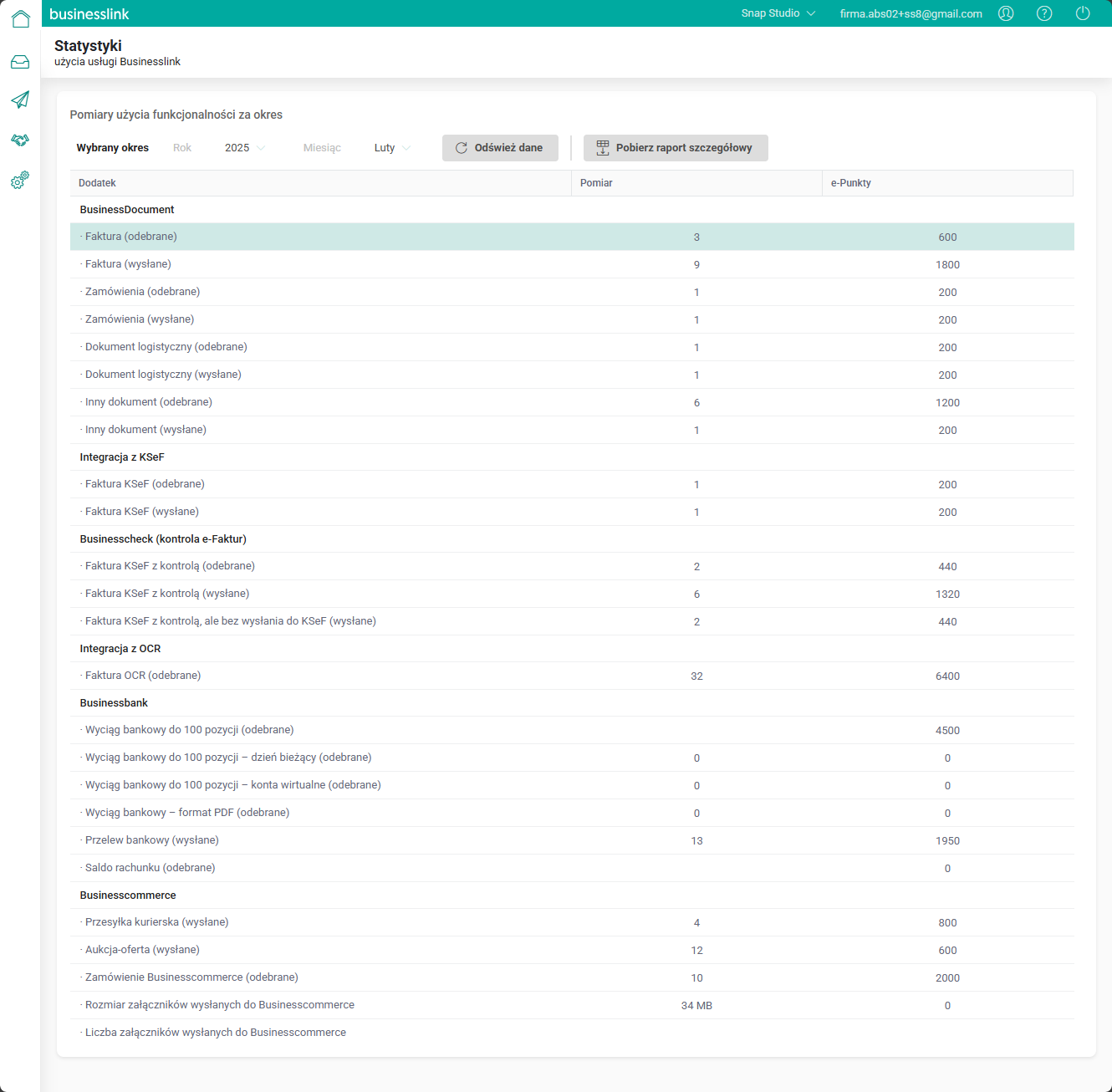1112x1092 pixels.
Task: Select the Zamówienia (odebrane) row
Action: (572, 292)
